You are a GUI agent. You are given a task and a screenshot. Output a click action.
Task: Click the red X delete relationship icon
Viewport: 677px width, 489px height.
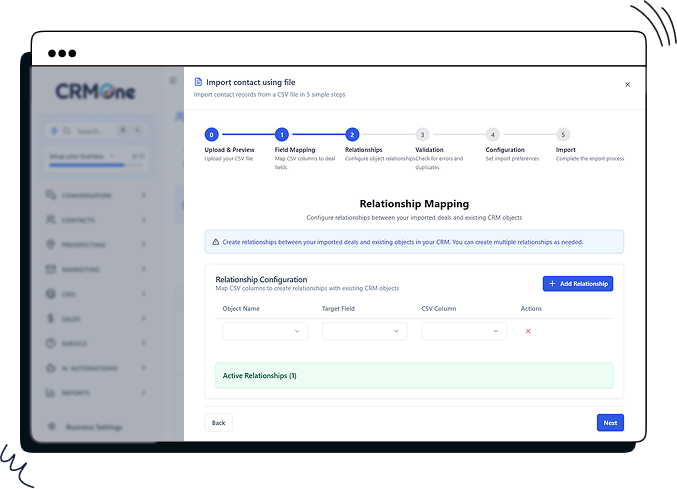[x=528, y=331]
